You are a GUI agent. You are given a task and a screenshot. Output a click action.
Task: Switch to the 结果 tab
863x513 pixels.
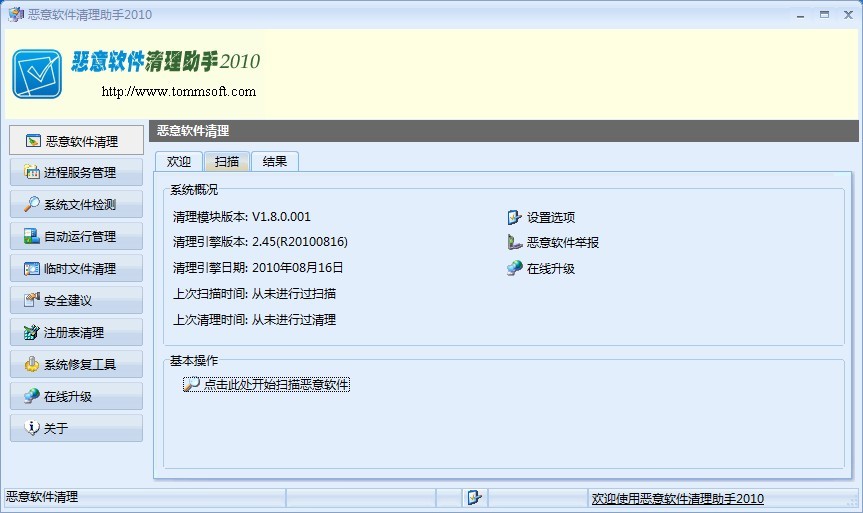point(275,162)
